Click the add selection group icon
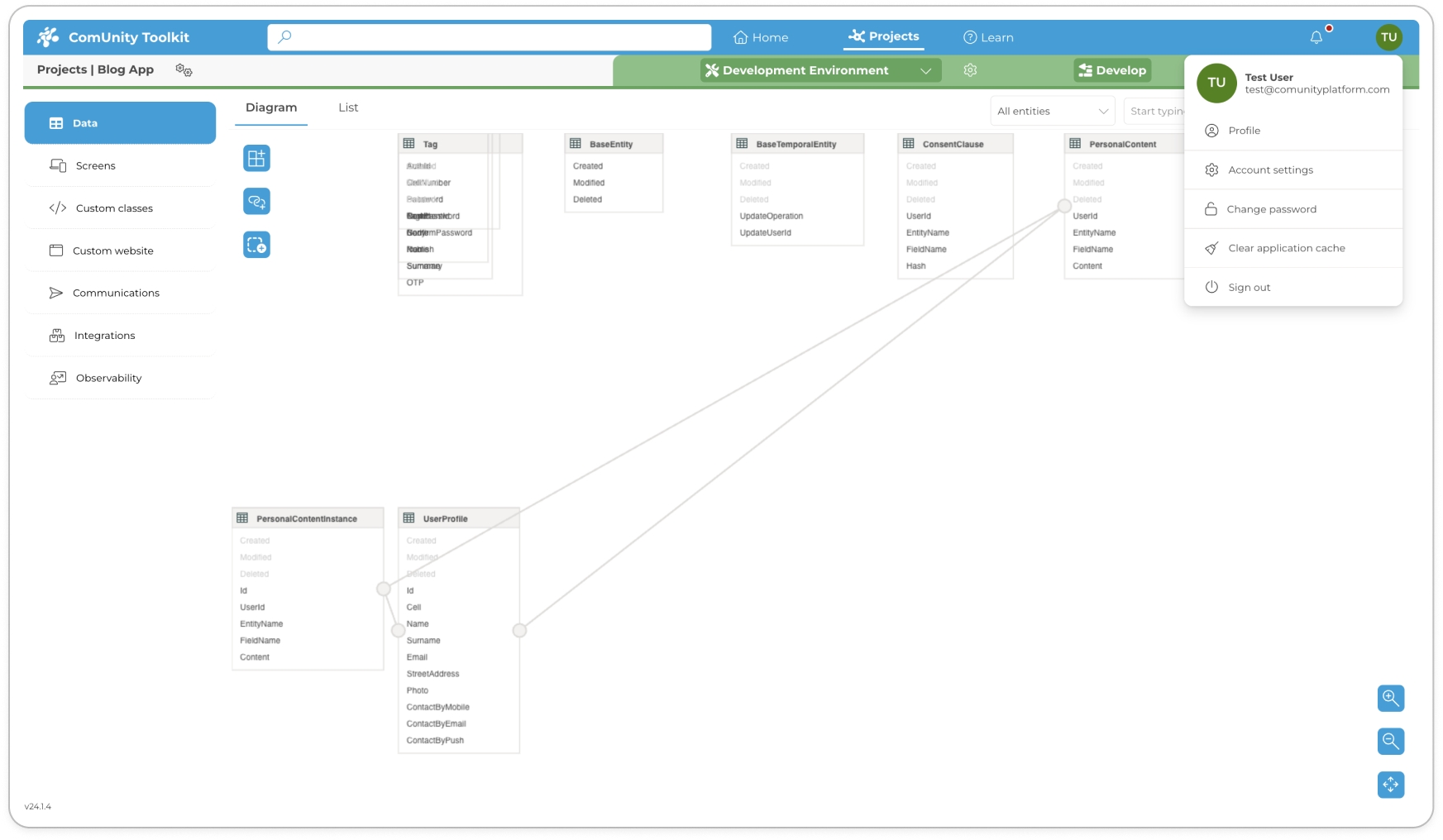1443x840 pixels. (x=256, y=245)
